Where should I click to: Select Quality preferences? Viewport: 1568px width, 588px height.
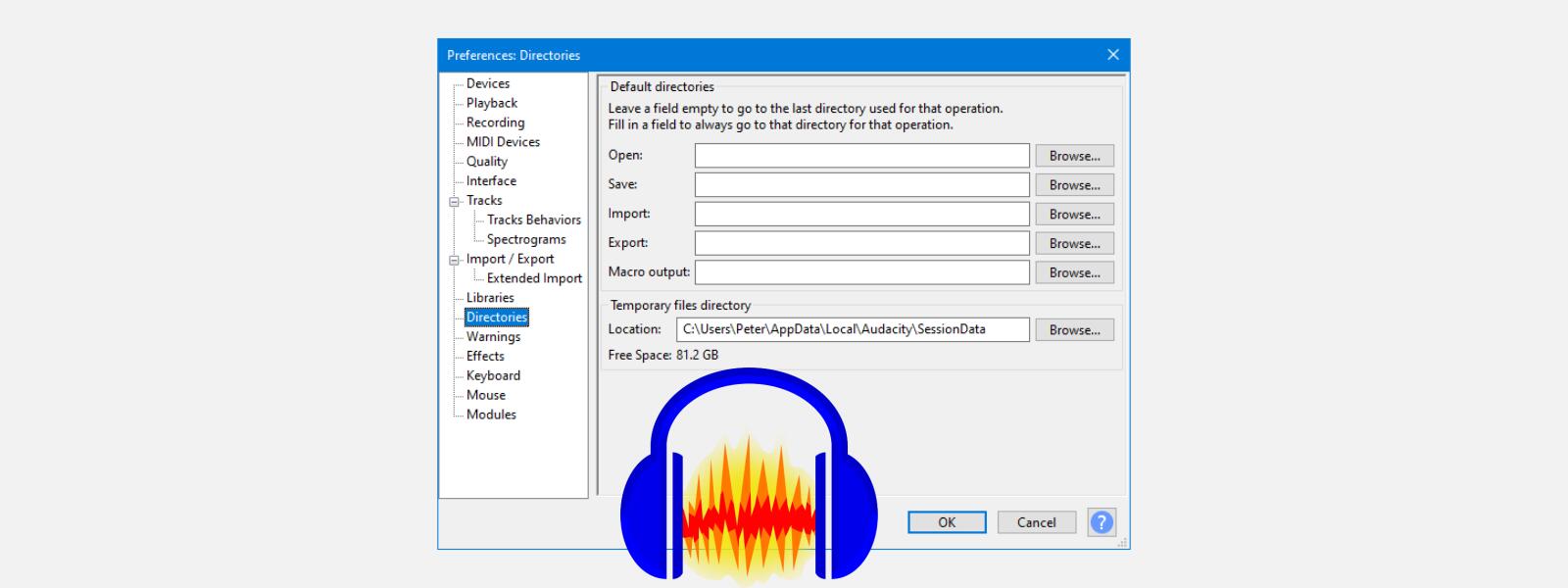click(x=487, y=162)
